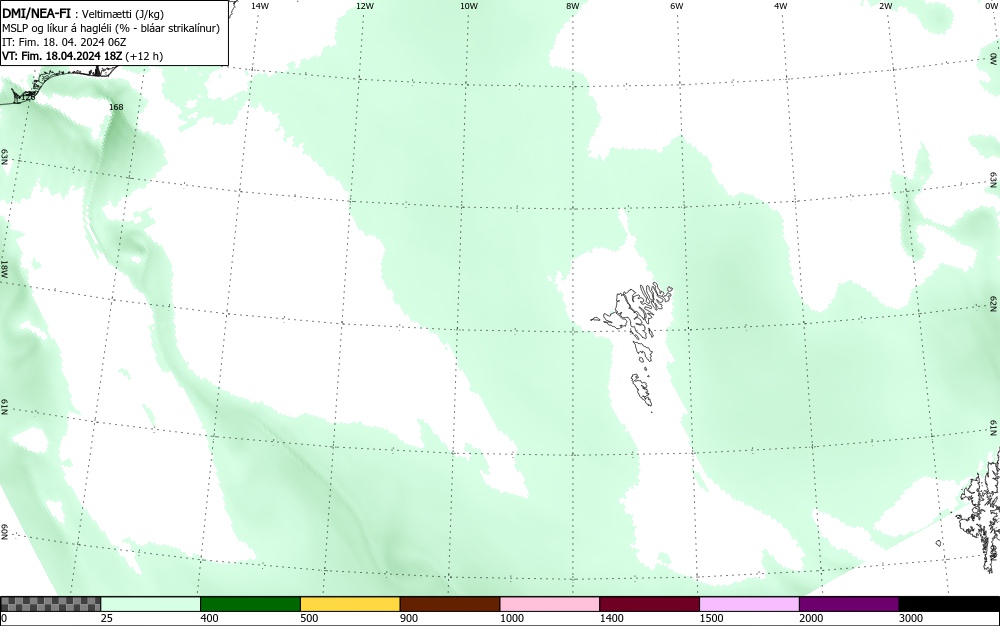Click the legend value "900"

pos(409,618)
